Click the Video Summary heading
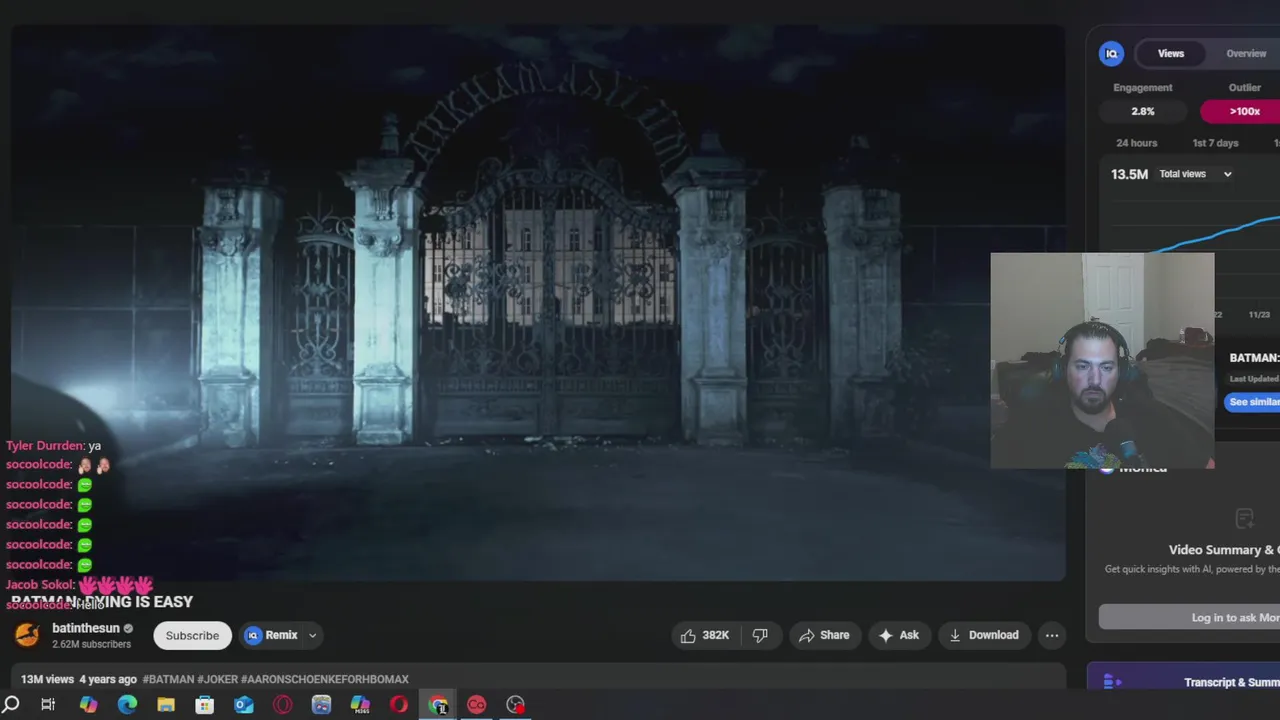This screenshot has height=720, width=1280. pyautogui.click(x=1224, y=550)
